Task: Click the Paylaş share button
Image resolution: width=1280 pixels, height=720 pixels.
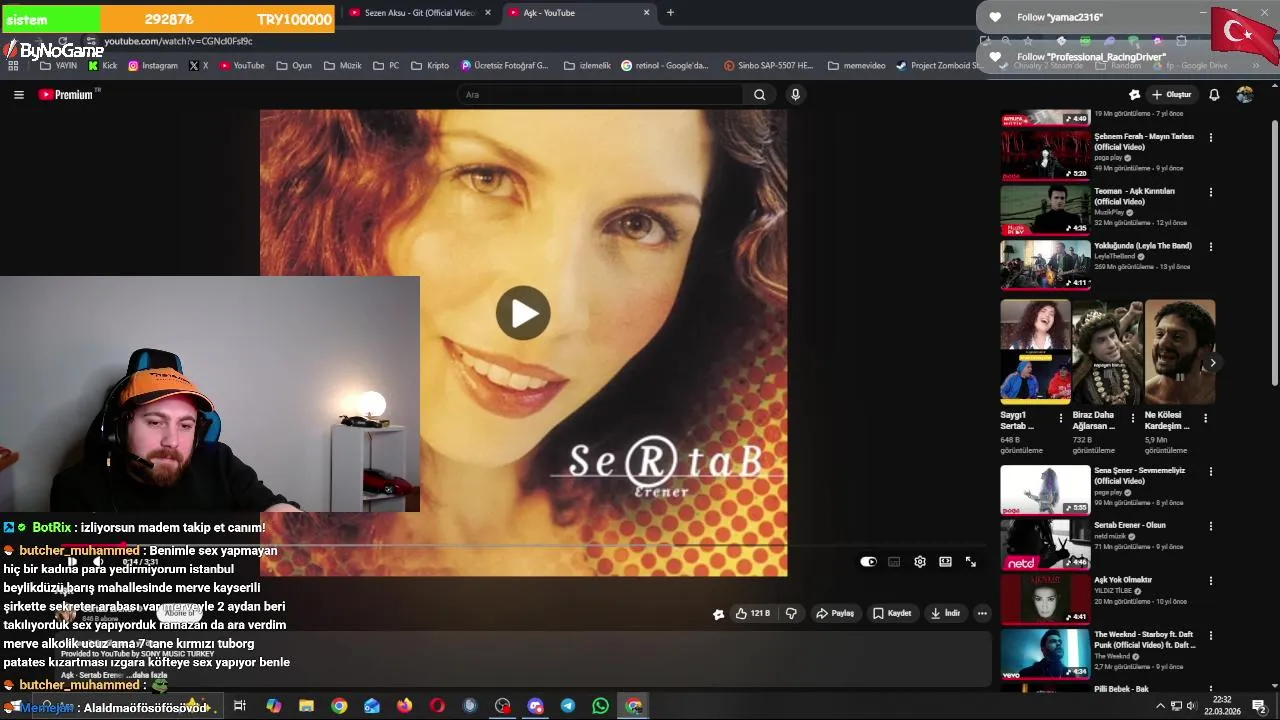Action: tap(835, 613)
